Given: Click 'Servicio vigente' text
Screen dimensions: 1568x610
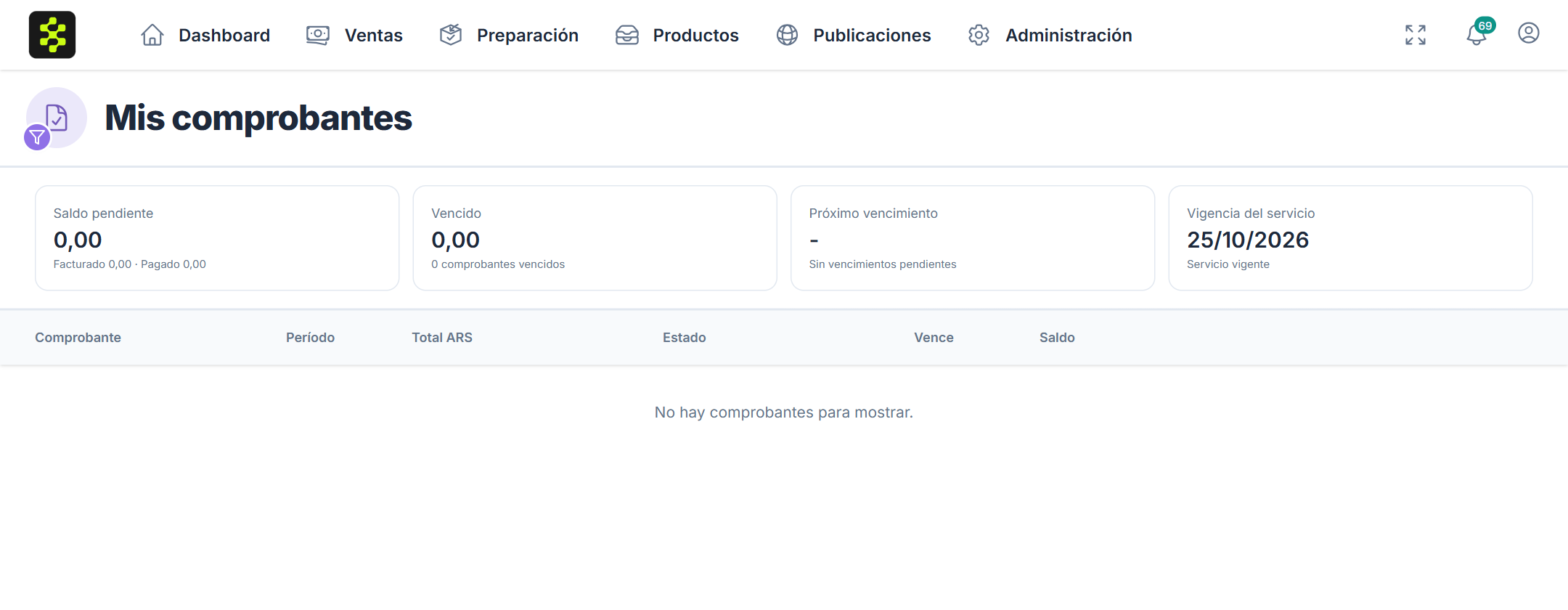Looking at the screenshot, I should [x=1228, y=264].
